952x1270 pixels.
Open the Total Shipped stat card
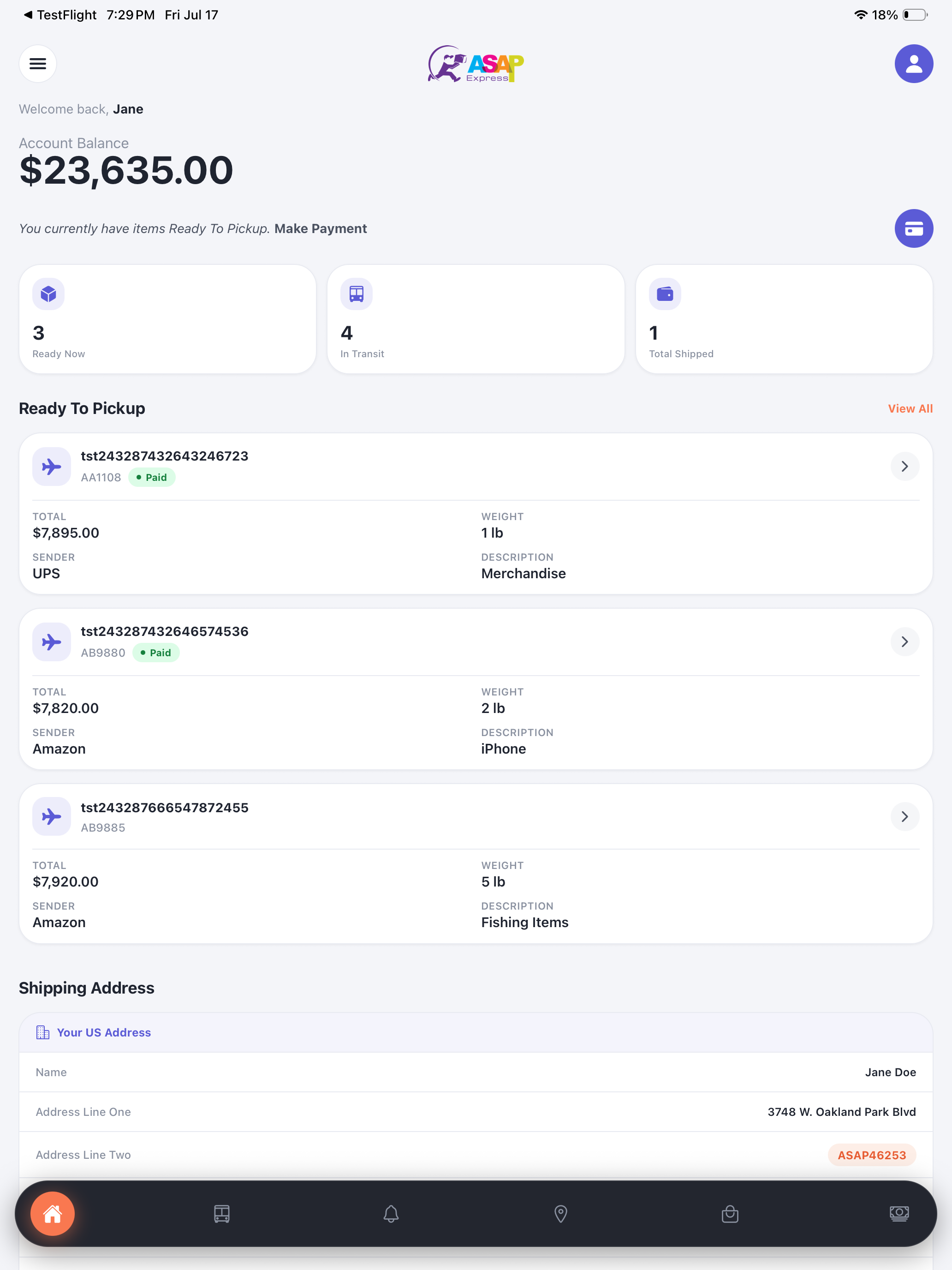click(x=784, y=319)
